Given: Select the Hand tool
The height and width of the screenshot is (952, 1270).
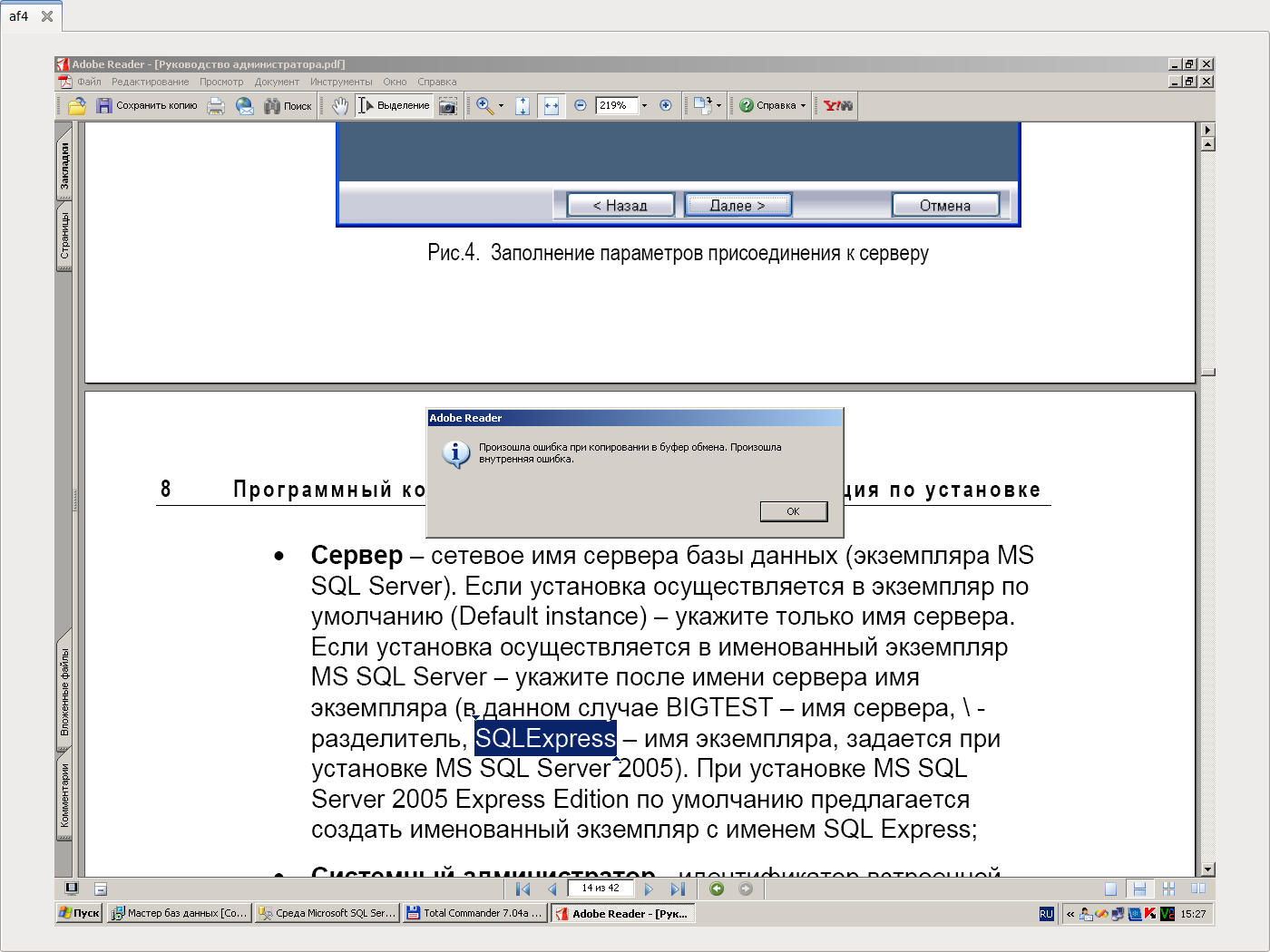Looking at the screenshot, I should [x=340, y=106].
